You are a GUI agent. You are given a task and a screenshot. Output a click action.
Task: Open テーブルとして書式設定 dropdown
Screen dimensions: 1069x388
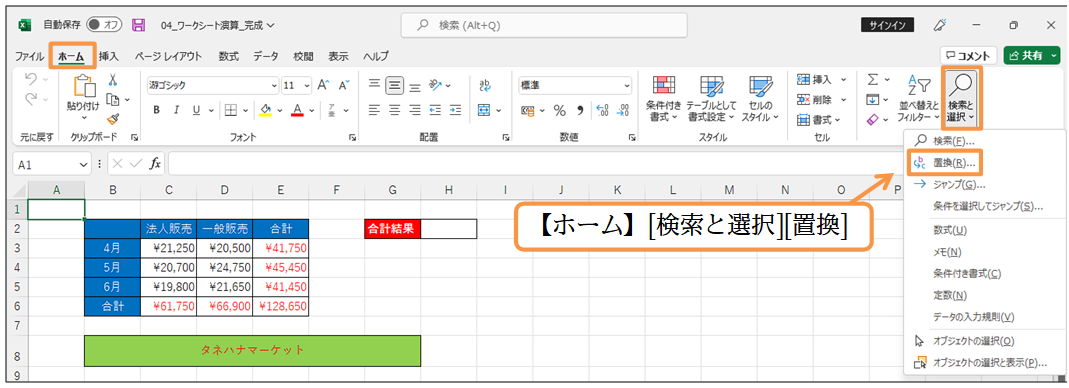pos(711,98)
